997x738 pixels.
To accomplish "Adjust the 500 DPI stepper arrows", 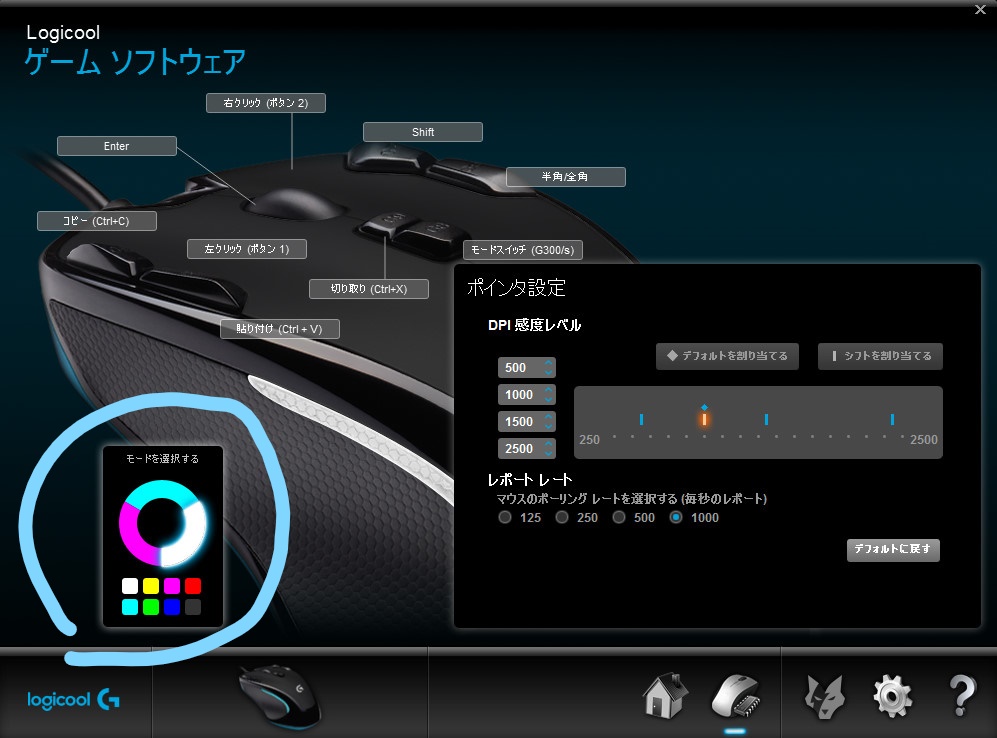I will point(548,367).
